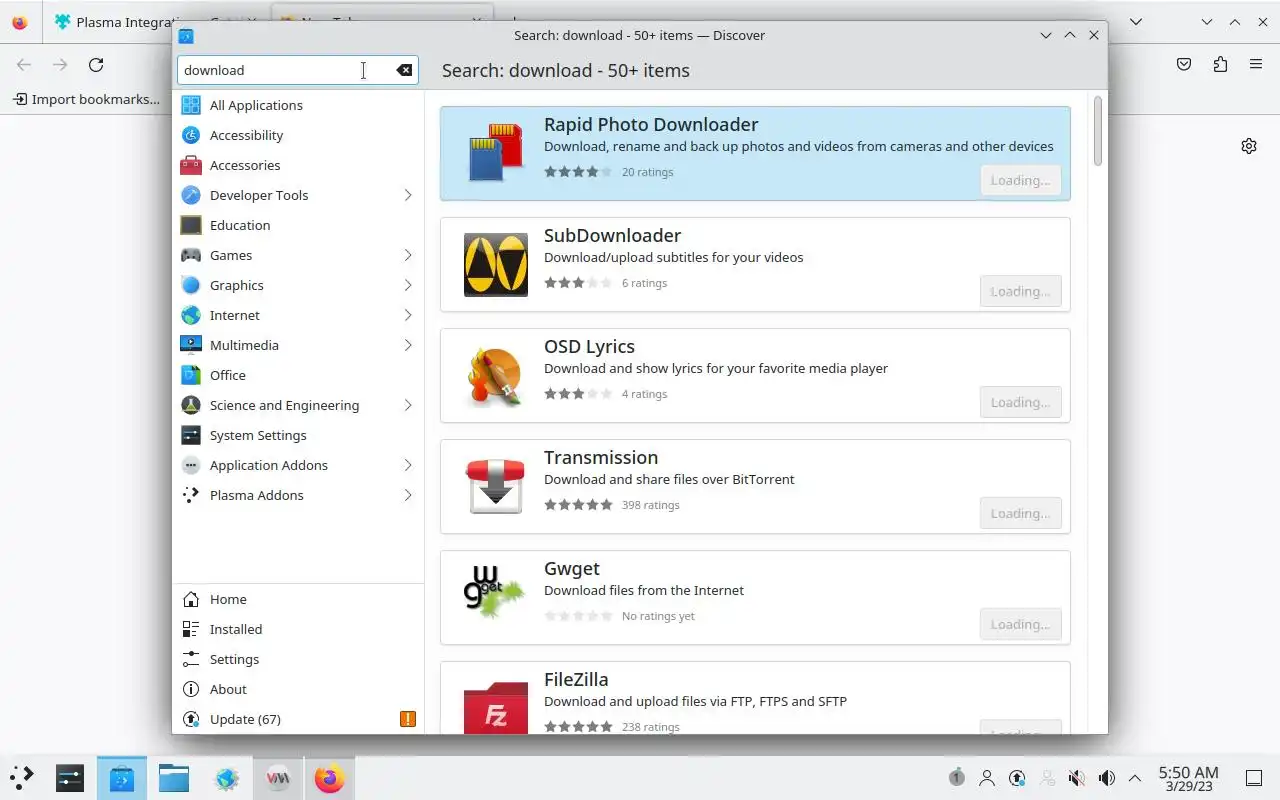1280x800 pixels.
Task: Select the All Applications category
Action: click(298, 105)
